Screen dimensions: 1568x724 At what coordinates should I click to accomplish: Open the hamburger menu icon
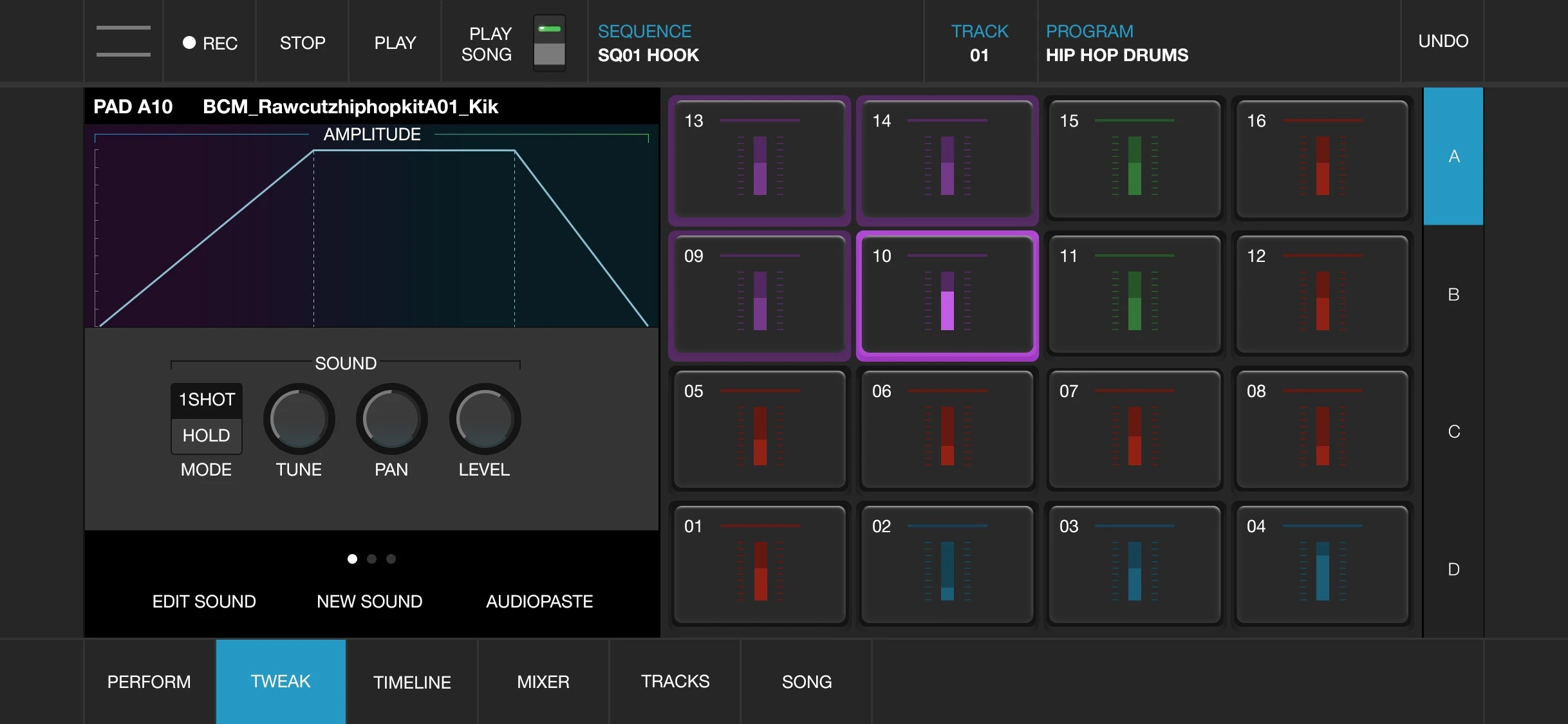point(124,41)
